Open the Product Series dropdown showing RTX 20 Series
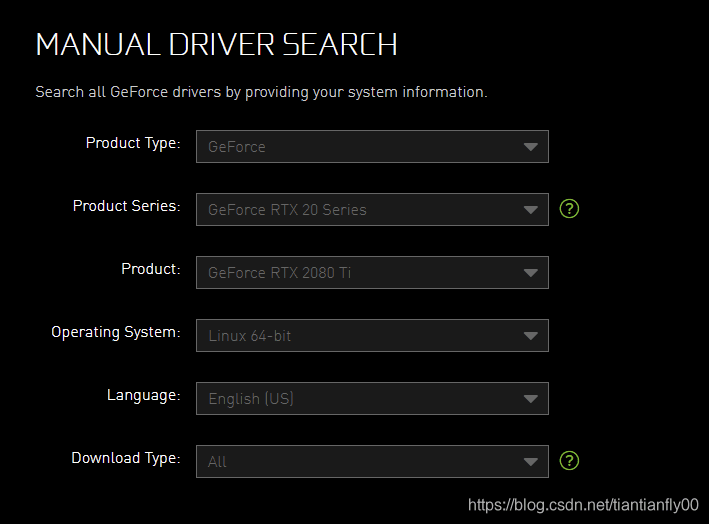709x524 pixels. coord(372,209)
